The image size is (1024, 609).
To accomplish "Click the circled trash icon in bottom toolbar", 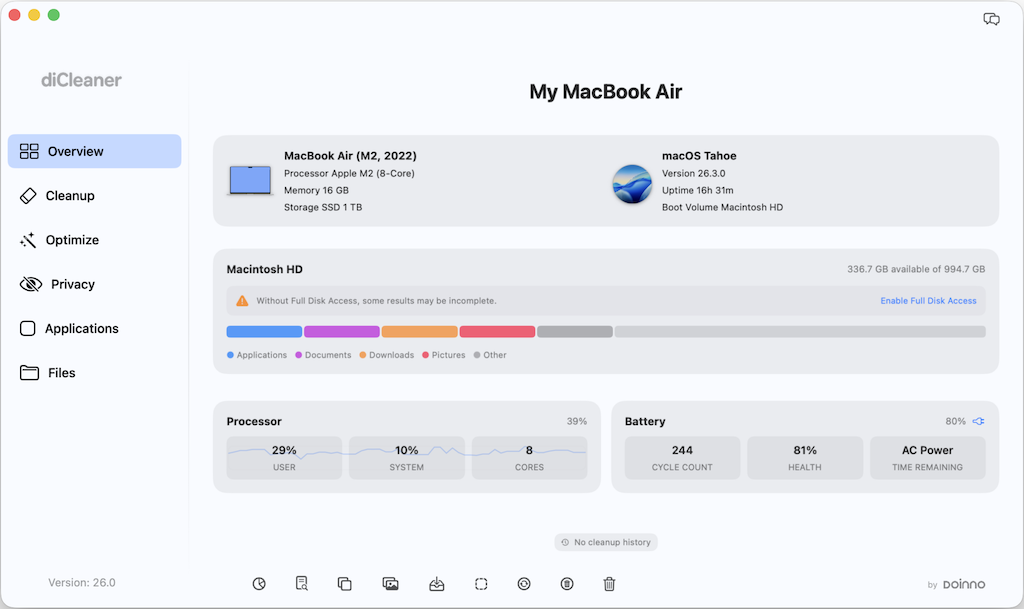I will (x=567, y=584).
